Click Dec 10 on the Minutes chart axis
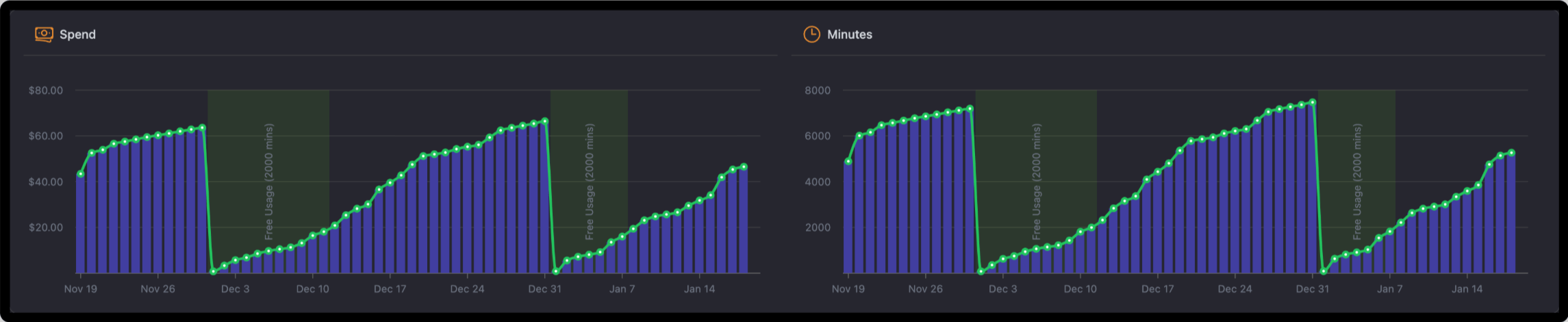Image resolution: width=1568 pixels, height=322 pixels. pos(1080,289)
